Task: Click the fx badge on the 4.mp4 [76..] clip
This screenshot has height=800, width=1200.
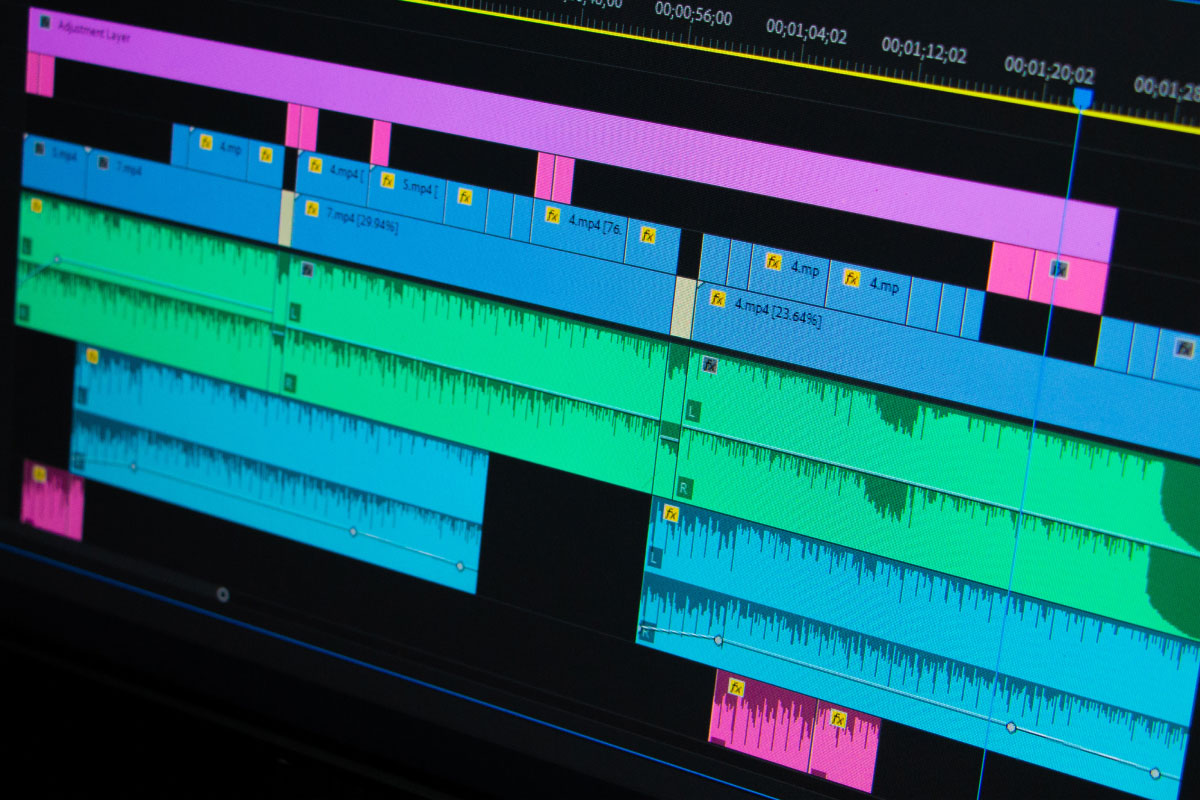Action: click(x=551, y=216)
